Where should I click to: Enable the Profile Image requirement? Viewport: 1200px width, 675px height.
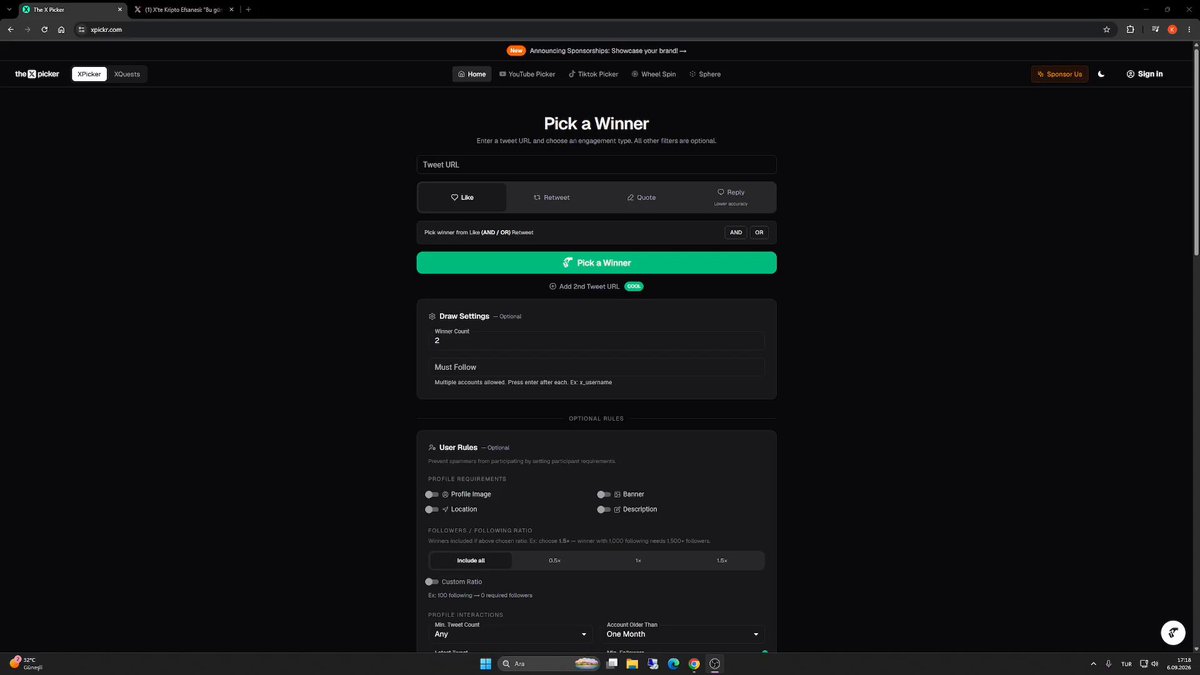click(x=432, y=494)
